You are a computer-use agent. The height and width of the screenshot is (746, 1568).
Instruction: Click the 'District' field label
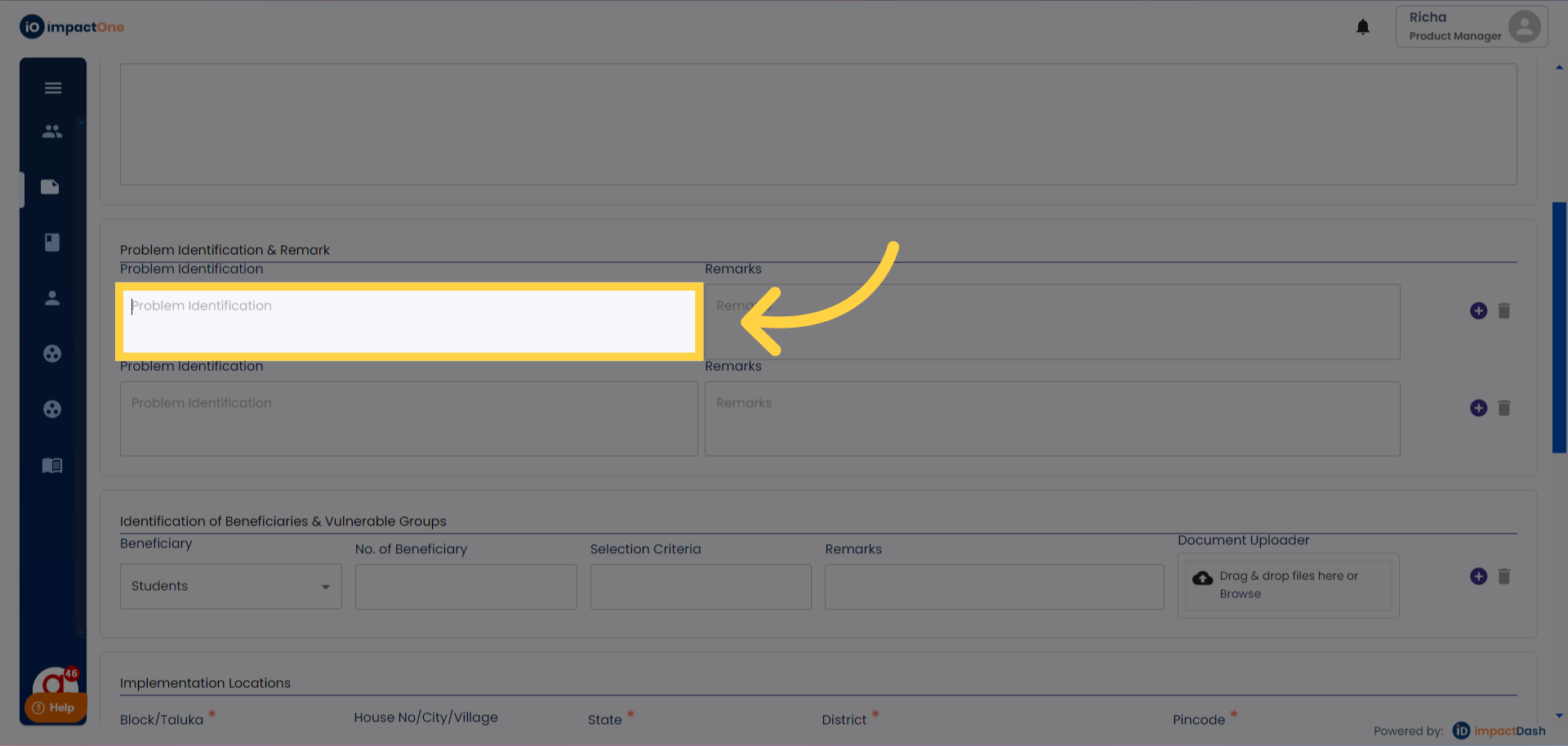844,720
